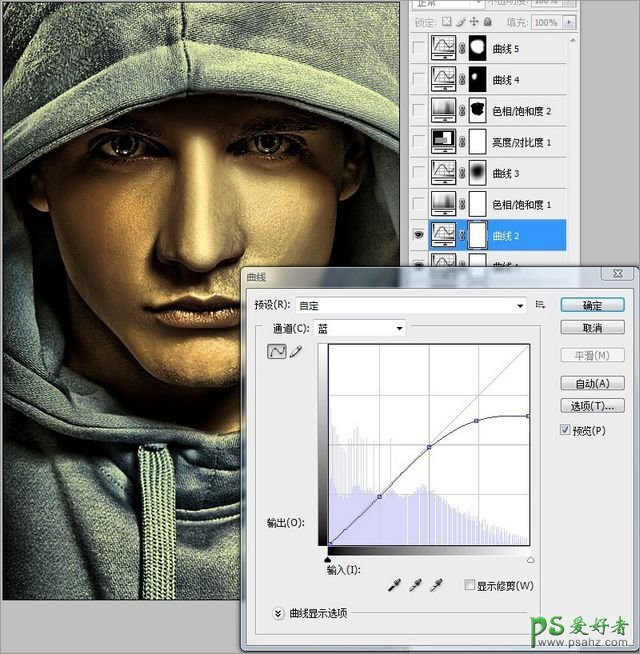Click the 自动 auto button
Viewport: 640px width, 654px height.
[x=592, y=383]
